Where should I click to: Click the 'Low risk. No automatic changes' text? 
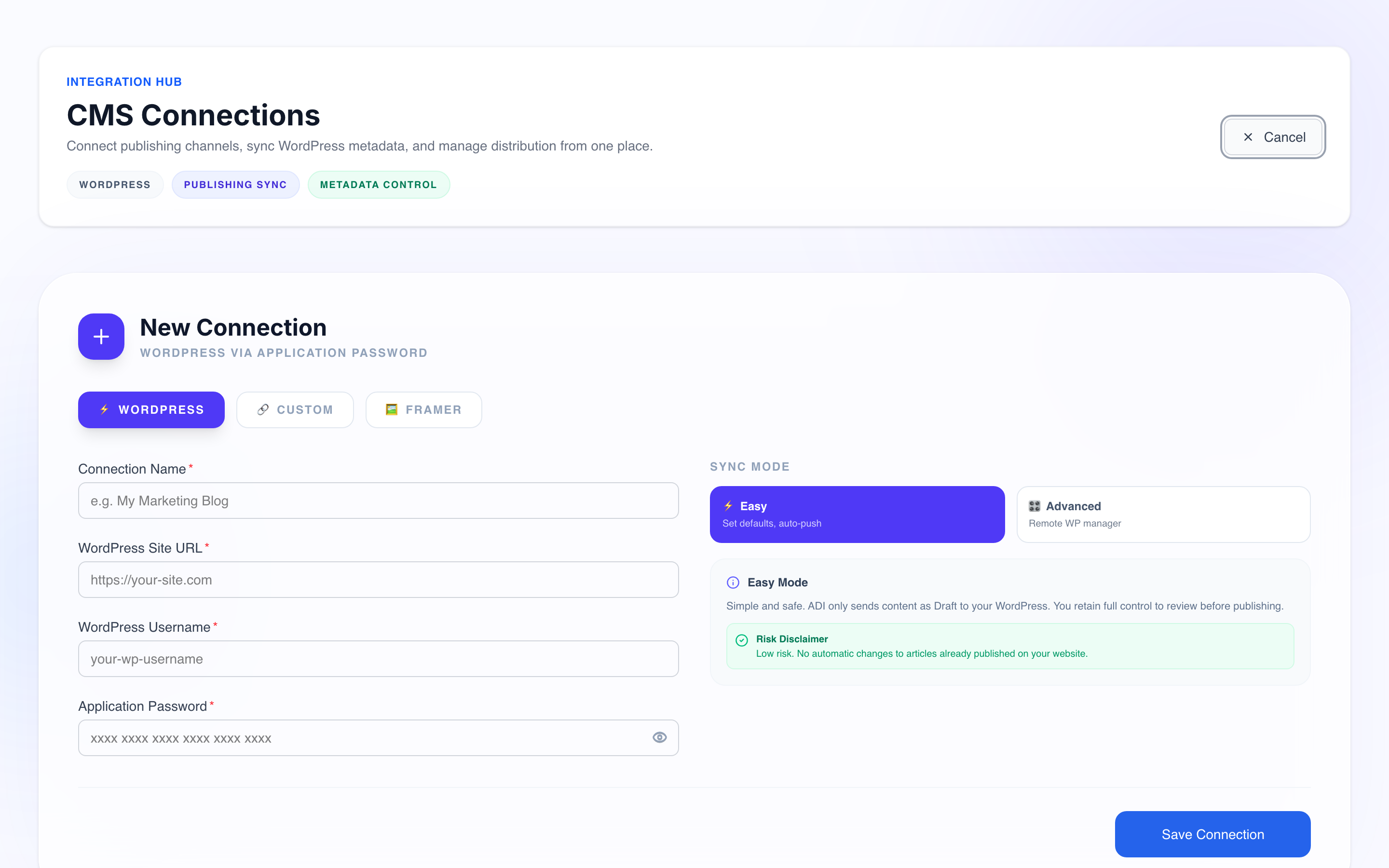(921, 653)
